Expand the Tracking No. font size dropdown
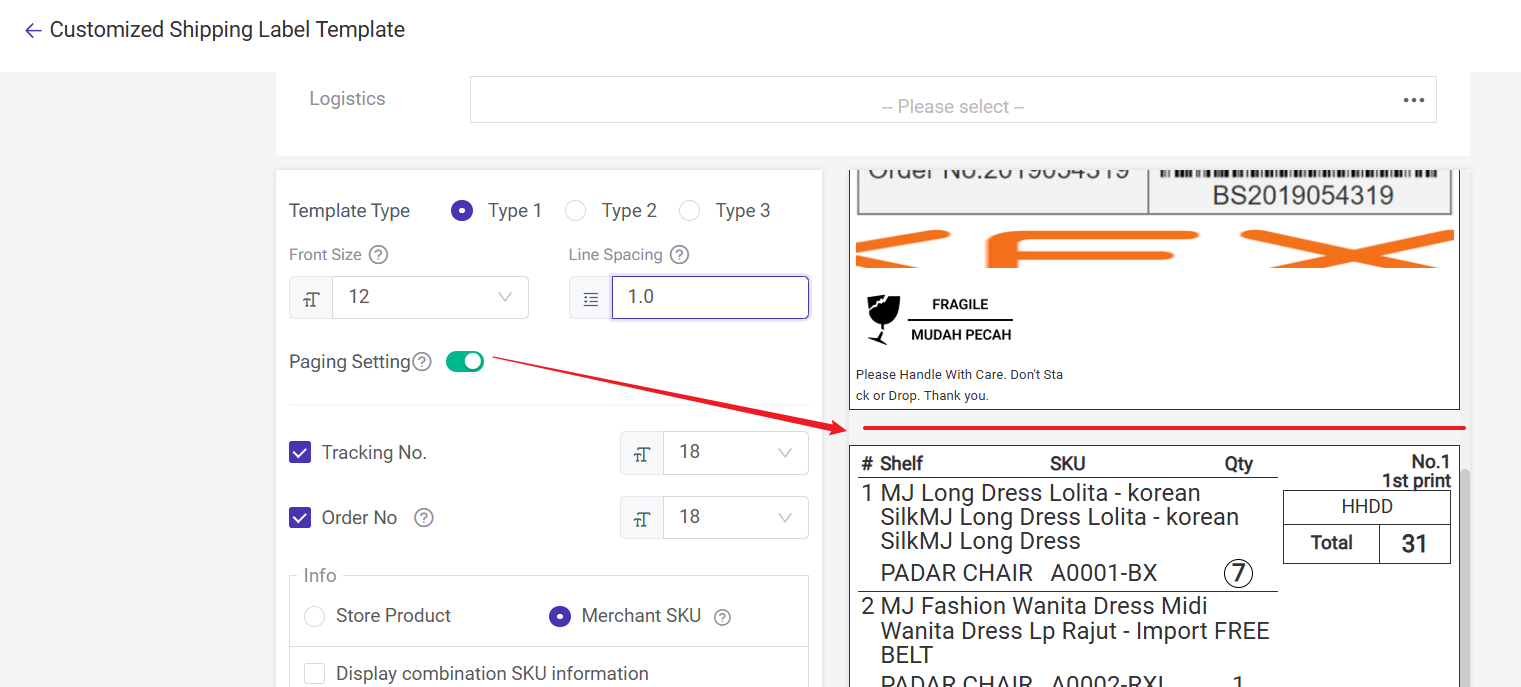 pyautogui.click(x=735, y=453)
